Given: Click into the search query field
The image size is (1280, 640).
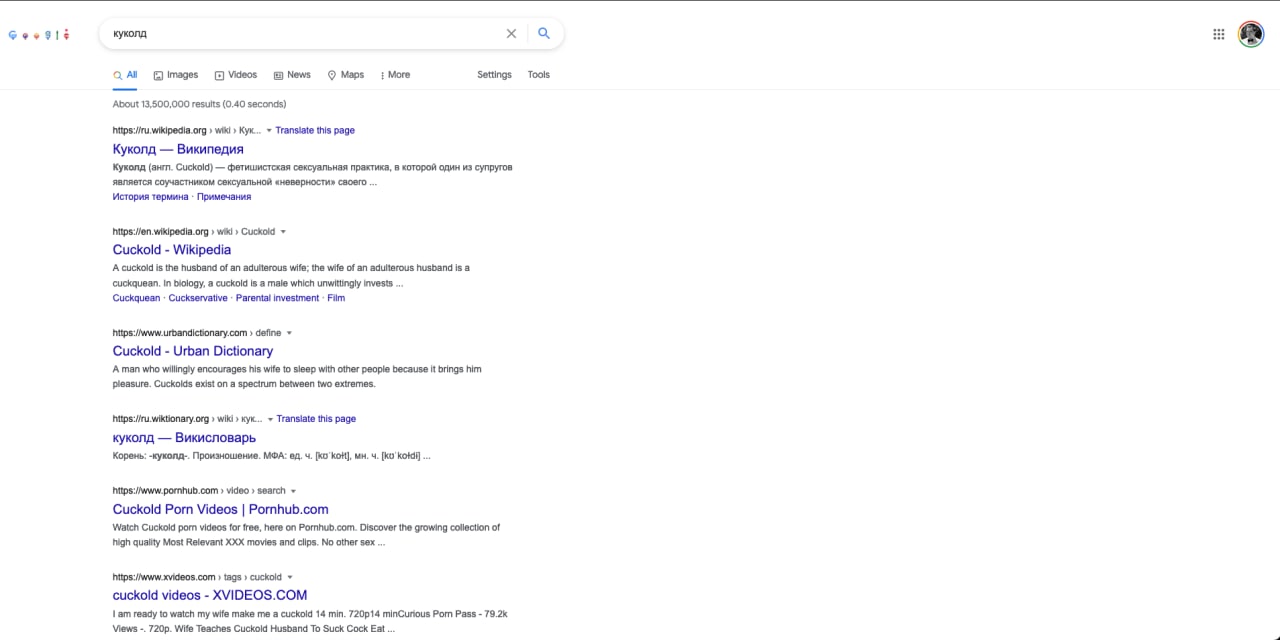Looking at the screenshot, I should (x=305, y=33).
